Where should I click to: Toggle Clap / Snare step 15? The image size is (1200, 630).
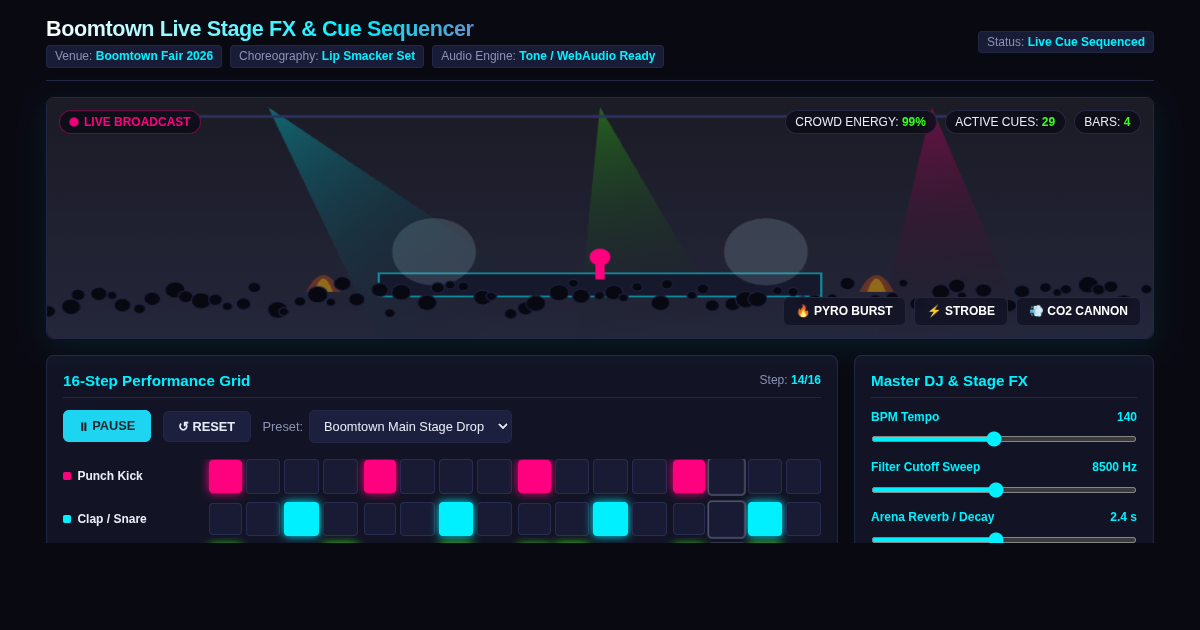click(765, 519)
